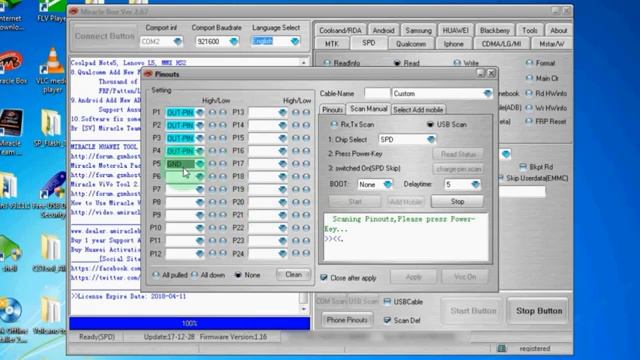This screenshot has height=360, width=640.
Task: Open the Cable Name Custom dropdown
Action: pyautogui.click(x=487, y=93)
